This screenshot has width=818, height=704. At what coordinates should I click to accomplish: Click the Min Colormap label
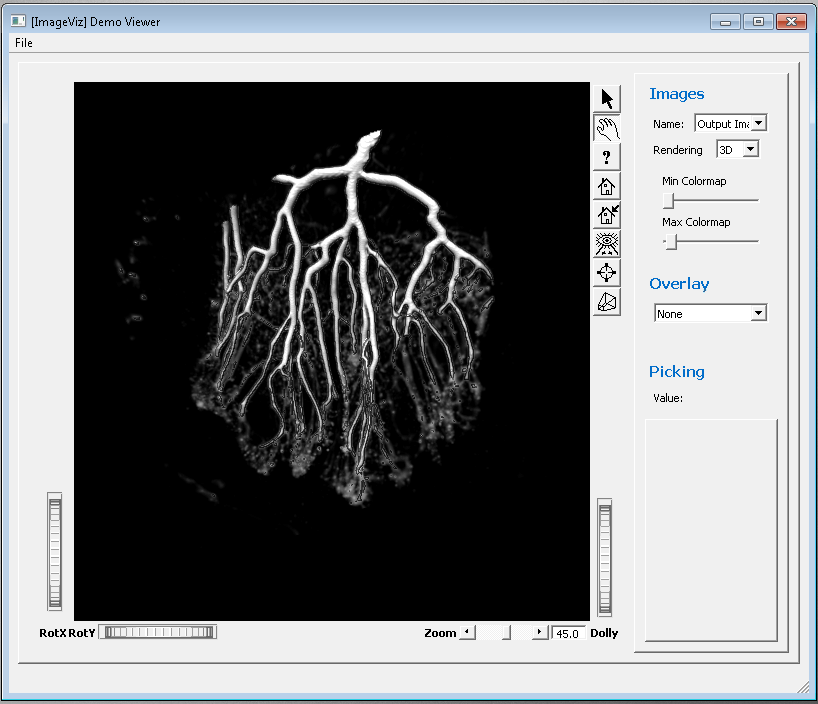coord(694,181)
